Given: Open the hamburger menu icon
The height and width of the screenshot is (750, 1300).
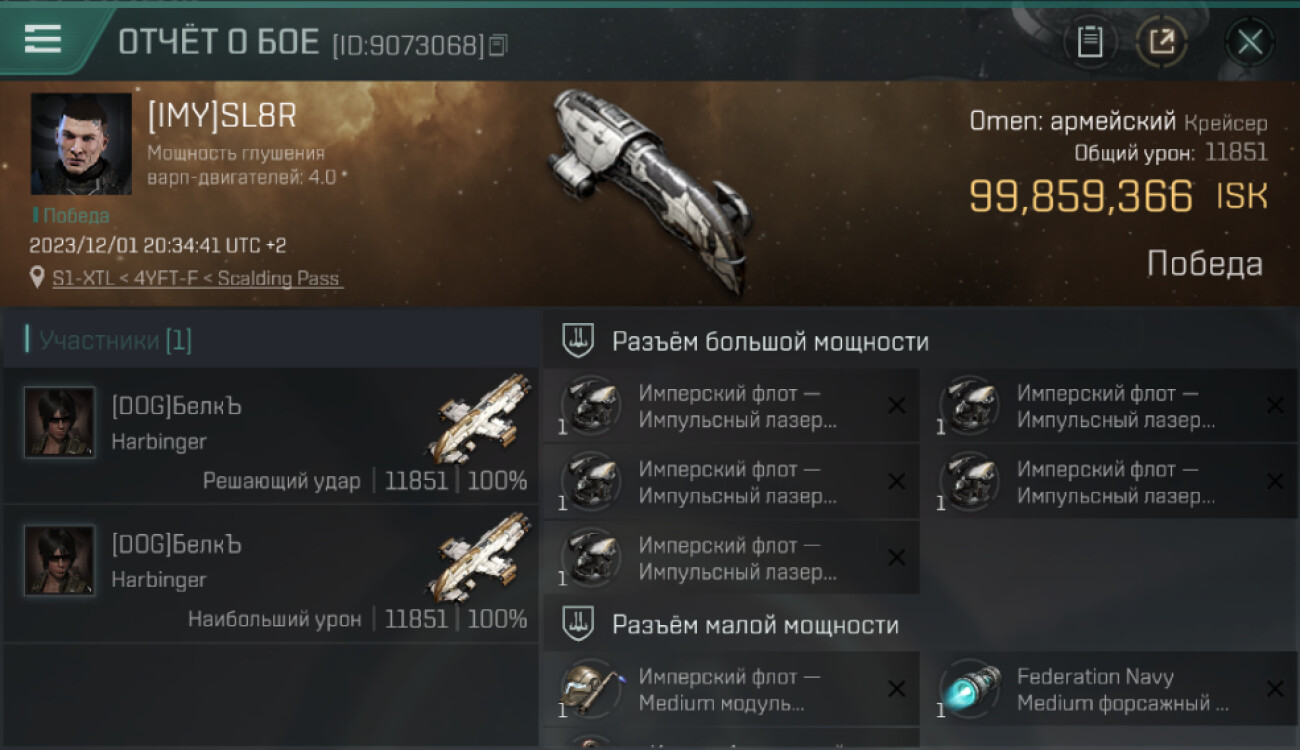Looking at the screenshot, I should pos(42,39).
